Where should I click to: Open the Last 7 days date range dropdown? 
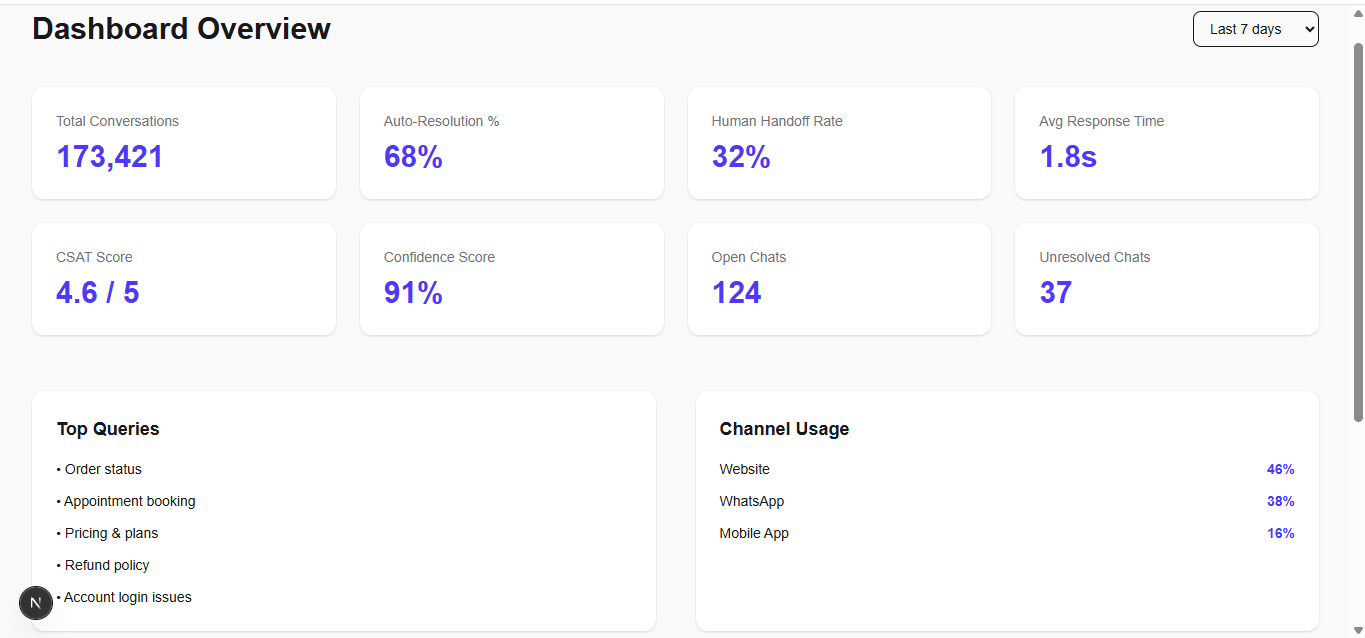pos(1255,29)
